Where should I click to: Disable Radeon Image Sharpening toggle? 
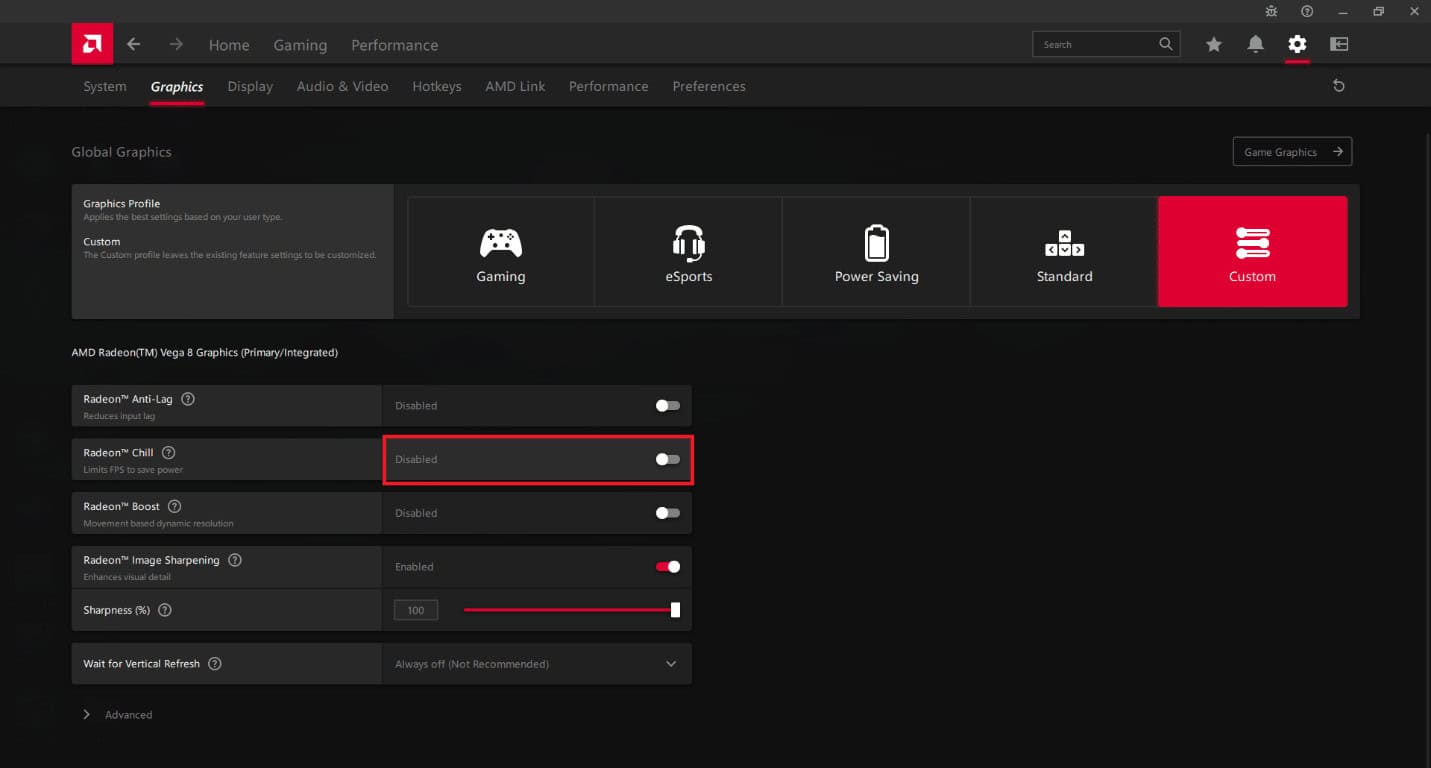667,567
